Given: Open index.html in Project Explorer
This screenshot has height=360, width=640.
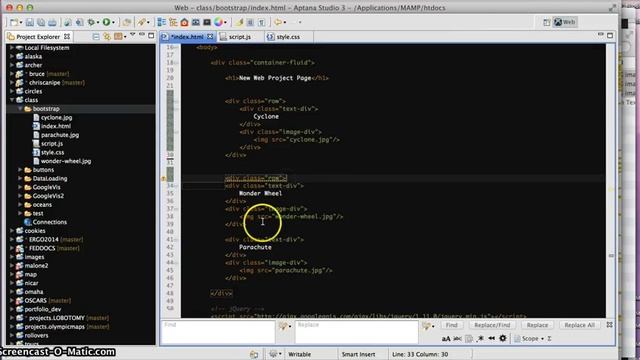Looking at the screenshot, I should [56, 126].
